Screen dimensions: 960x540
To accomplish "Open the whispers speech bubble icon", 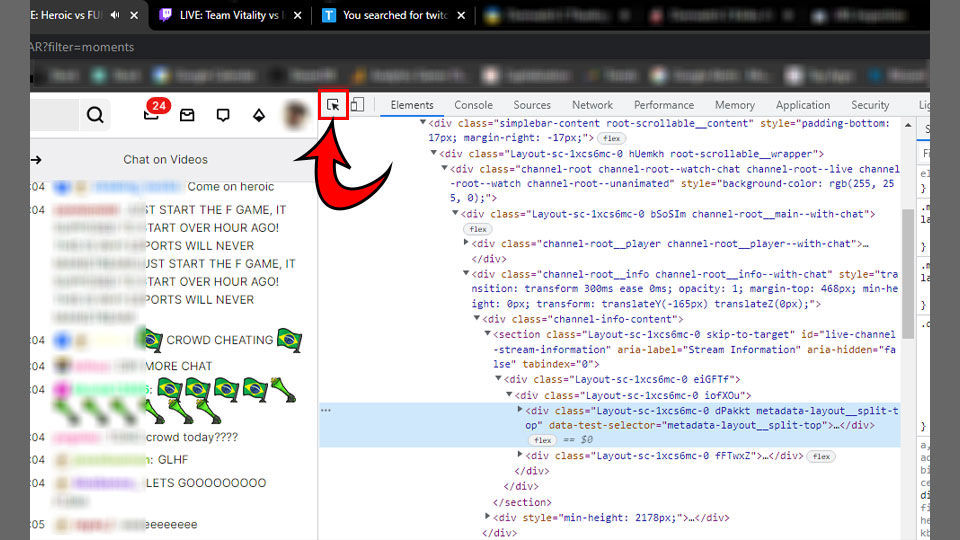I will (x=223, y=115).
